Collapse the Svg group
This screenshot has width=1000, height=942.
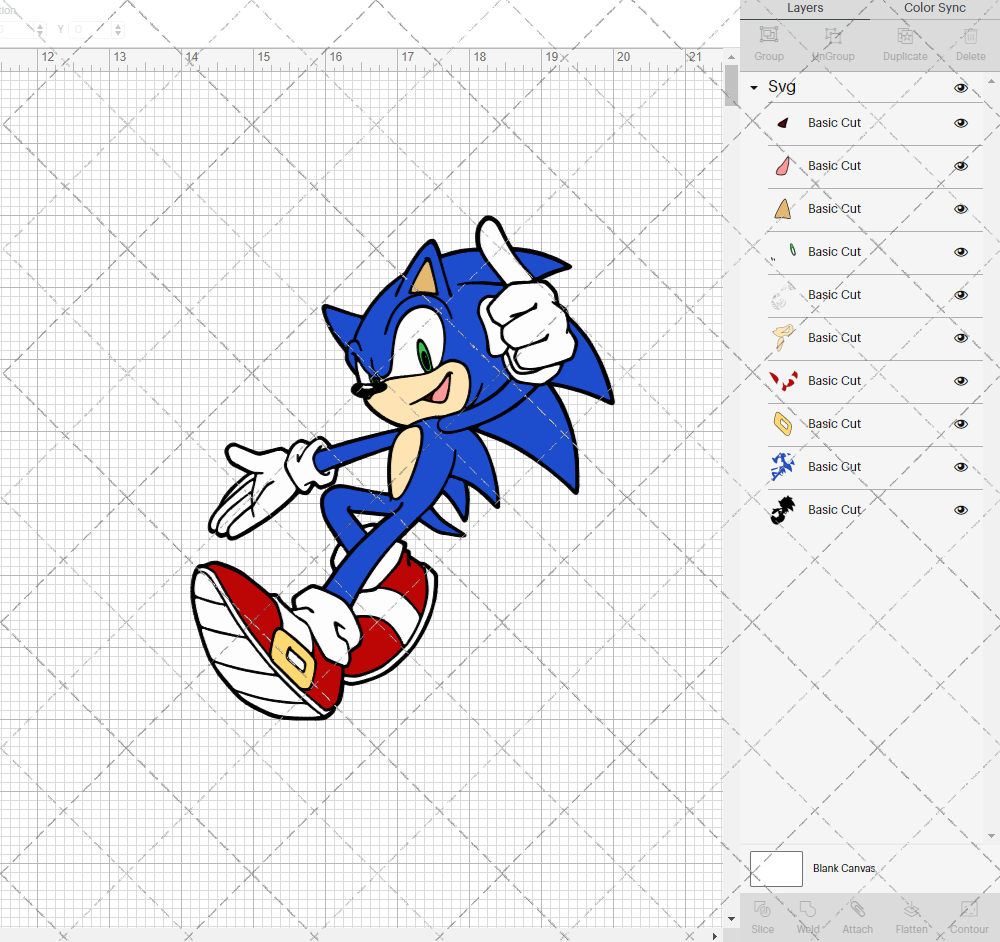click(x=753, y=88)
